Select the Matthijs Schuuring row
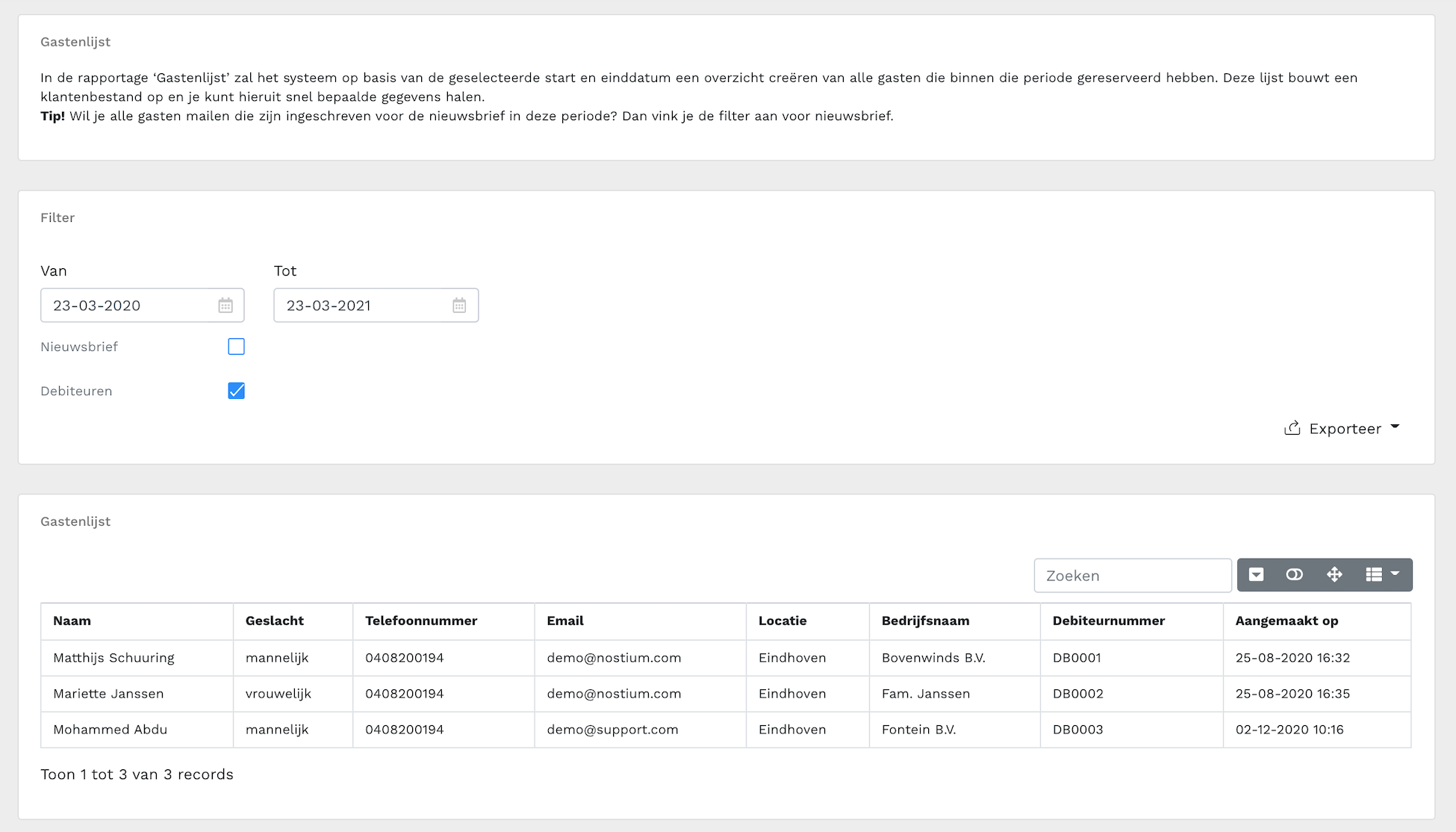Image resolution: width=1456 pixels, height=832 pixels. [x=113, y=658]
